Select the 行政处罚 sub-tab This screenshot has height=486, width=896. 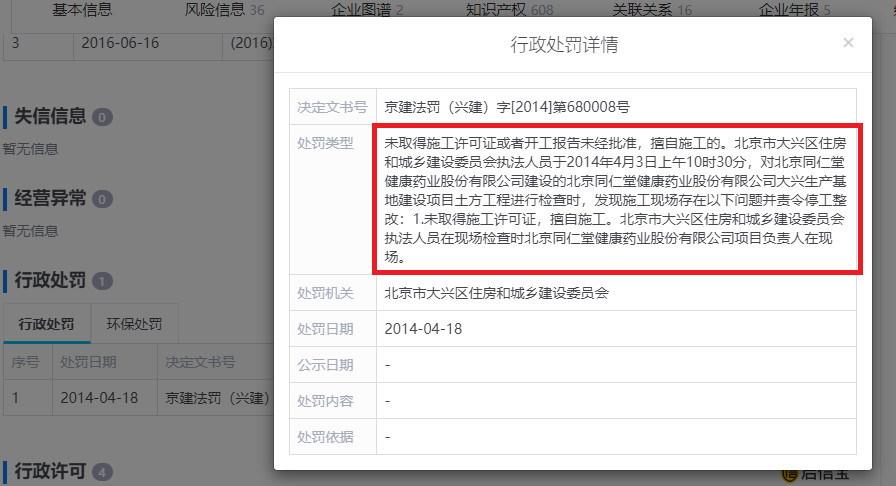coord(46,324)
